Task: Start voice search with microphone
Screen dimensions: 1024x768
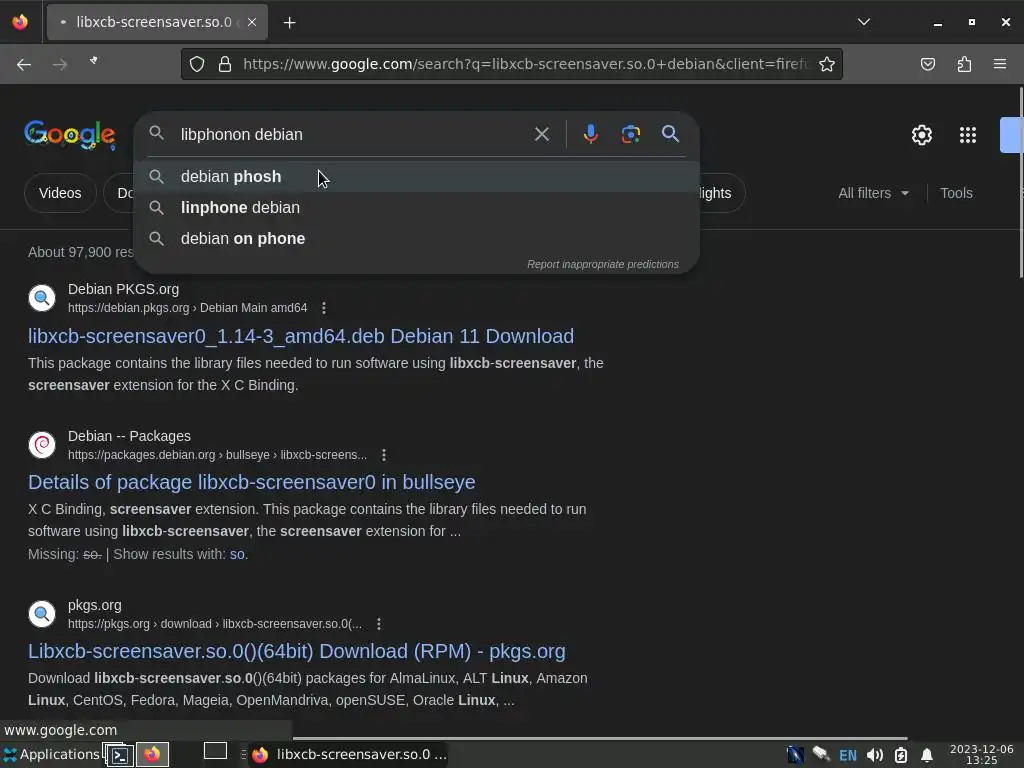Action: pos(590,134)
